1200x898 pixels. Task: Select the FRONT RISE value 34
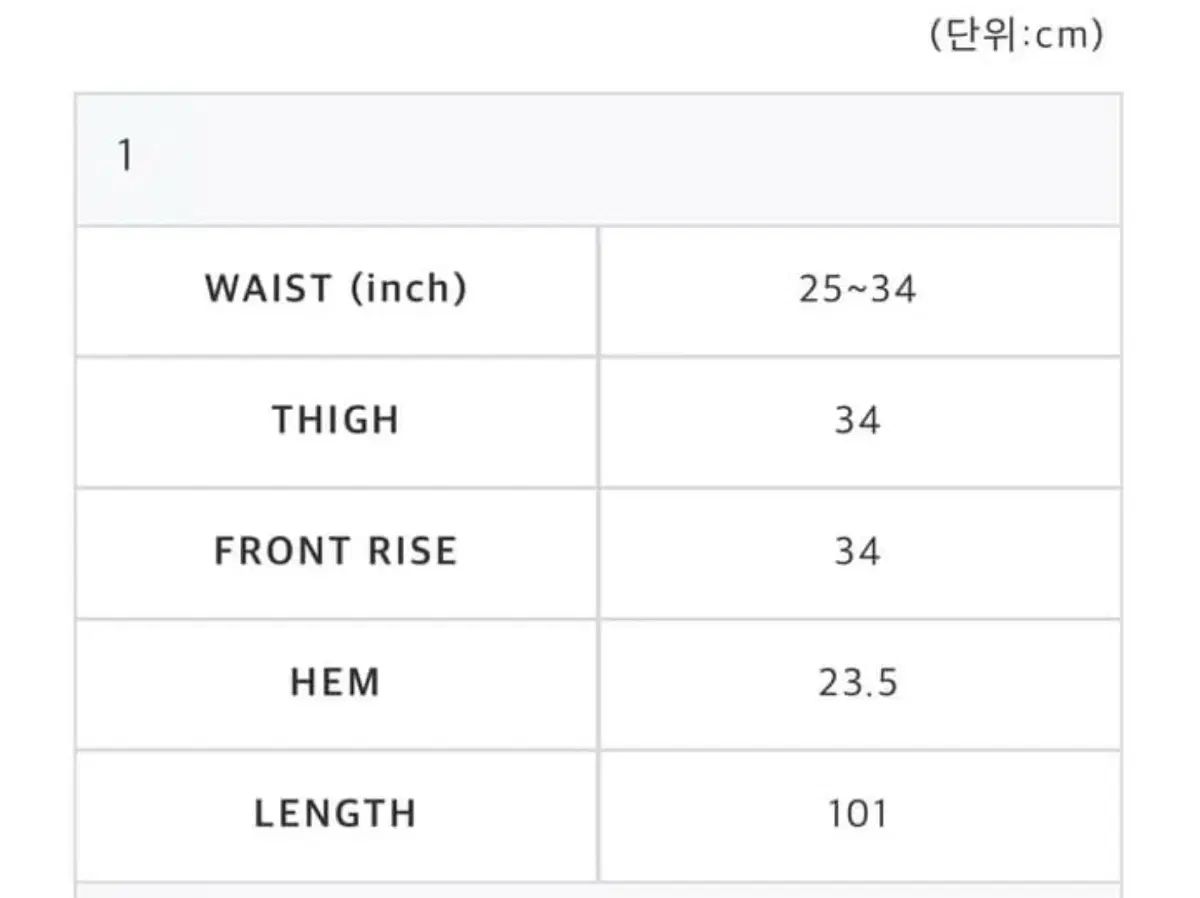tap(858, 552)
